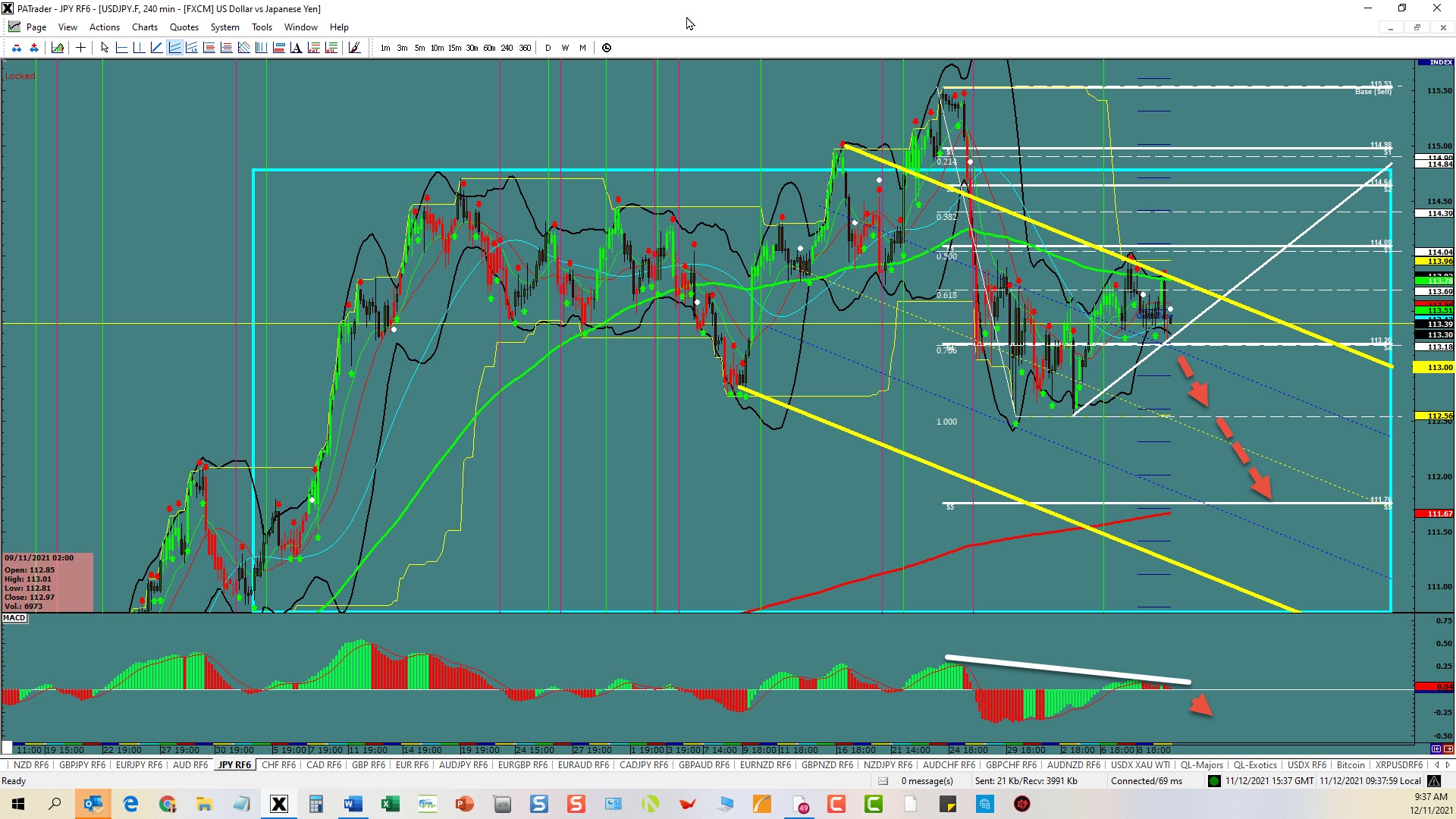1456x819 pixels.
Task: Open Word from the taskbar
Action: click(x=353, y=804)
